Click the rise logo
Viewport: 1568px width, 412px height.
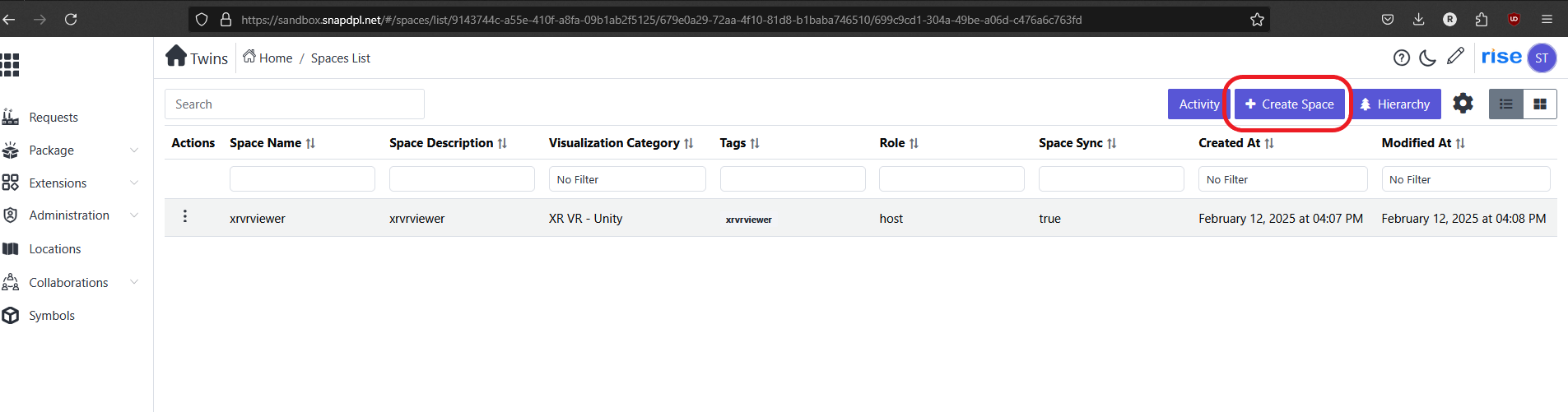[x=1501, y=57]
